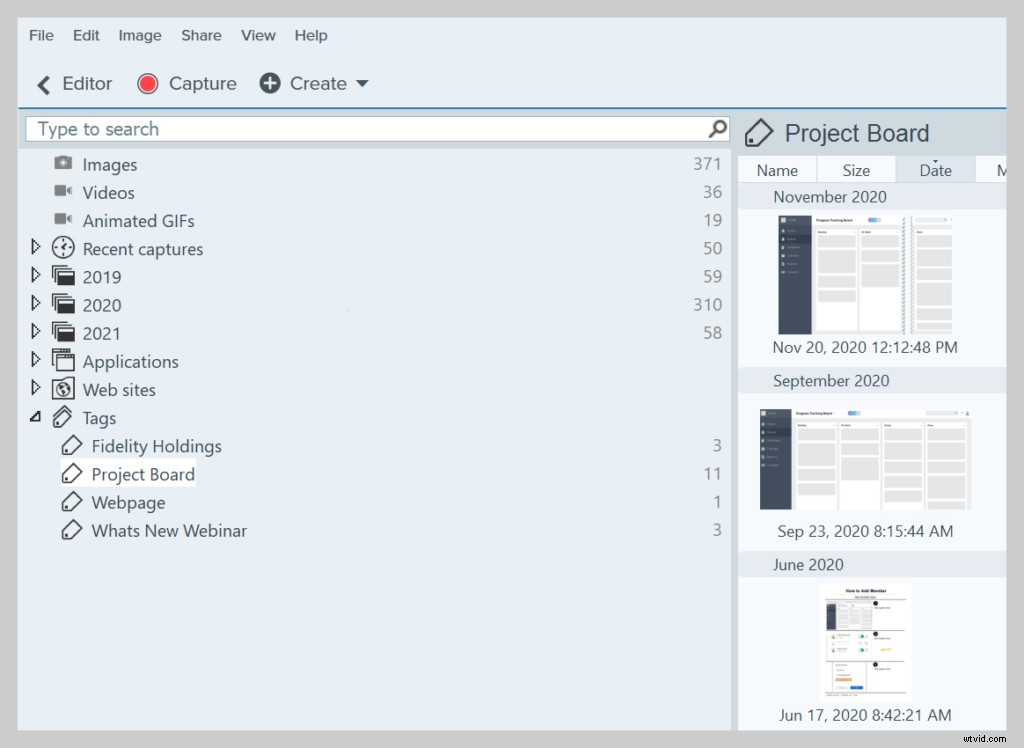The height and width of the screenshot is (748, 1024).
Task: Click the 2021 folder stack icon
Action: click(62, 332)
